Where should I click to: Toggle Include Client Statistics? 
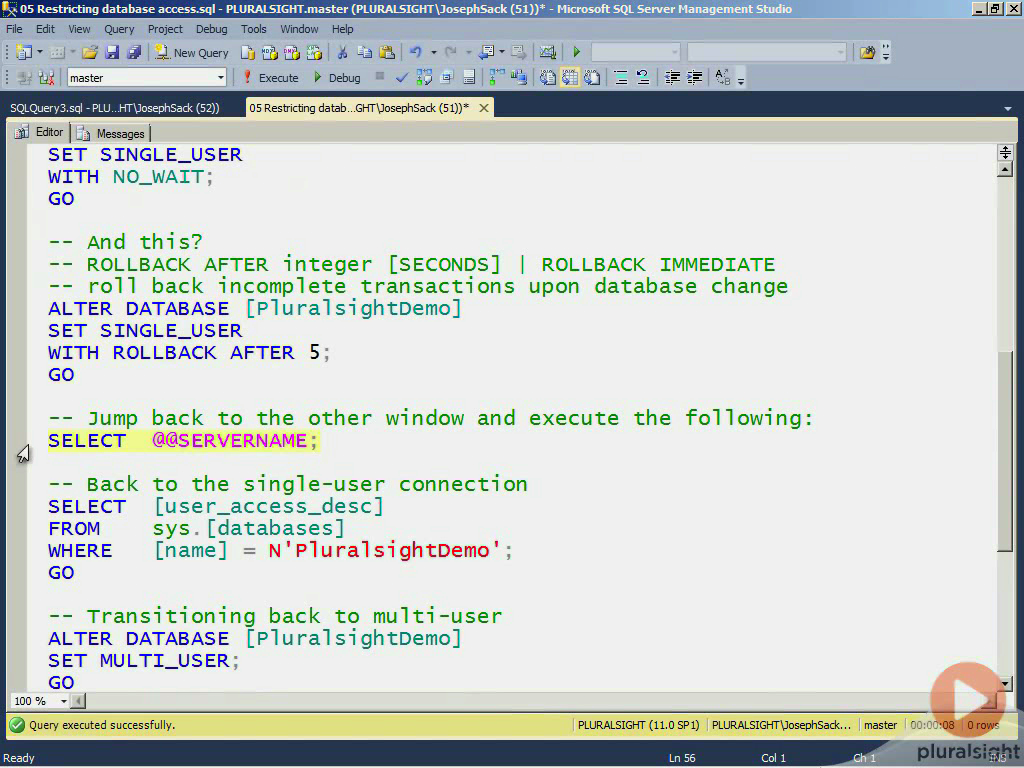pos(519,78)
